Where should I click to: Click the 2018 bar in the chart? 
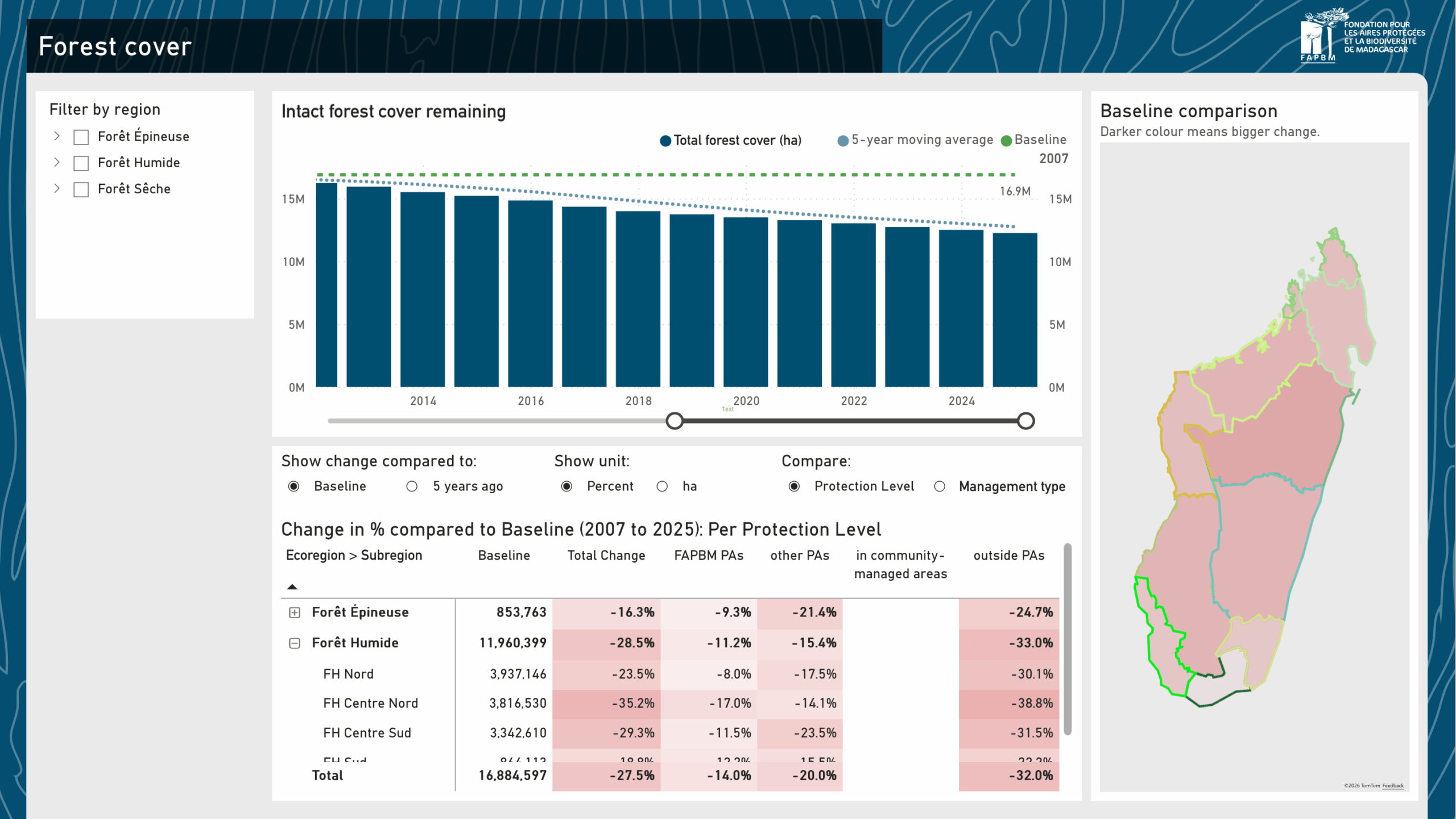(x=638, y=299)
